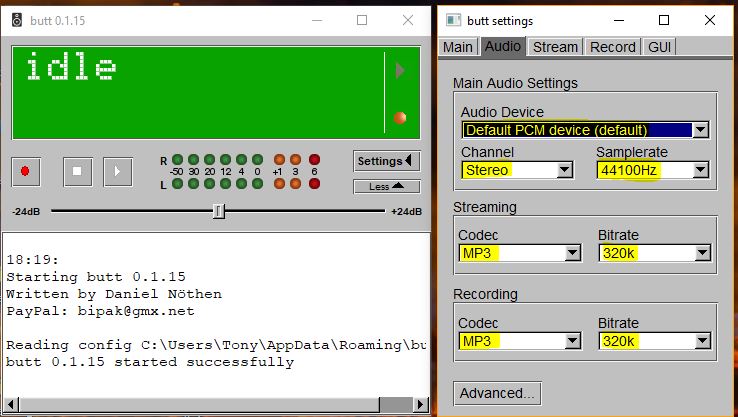
Task: Maximize the butt settings window
Action: [x=664, y=20]
